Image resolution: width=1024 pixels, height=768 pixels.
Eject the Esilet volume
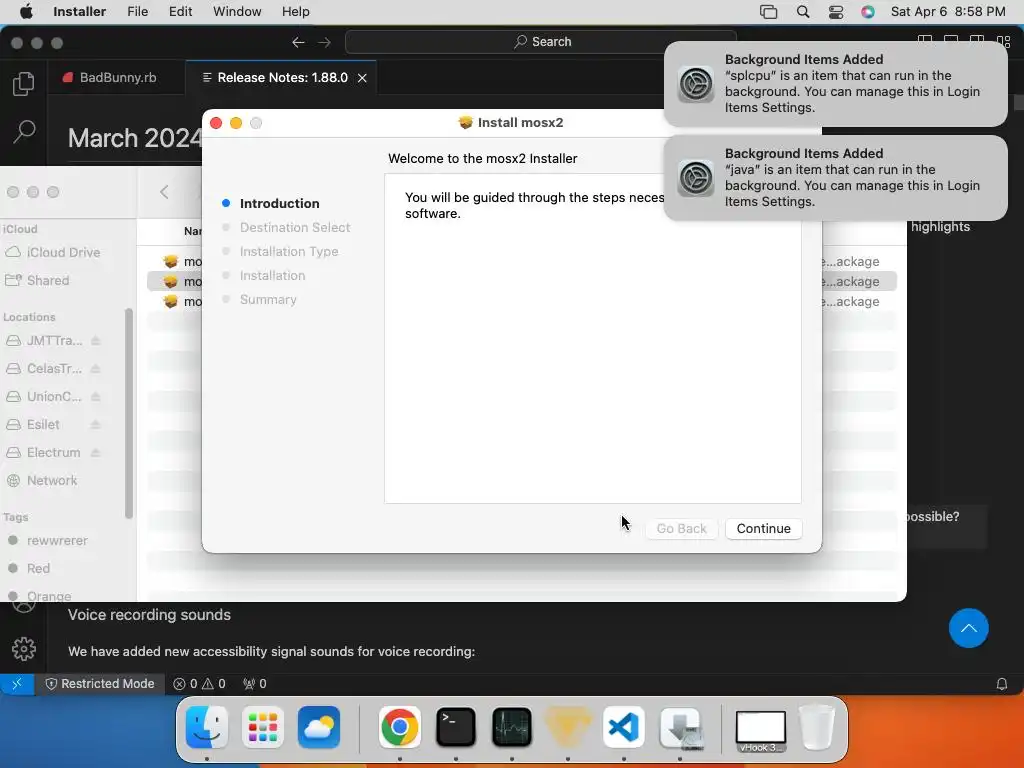(95, 424)
